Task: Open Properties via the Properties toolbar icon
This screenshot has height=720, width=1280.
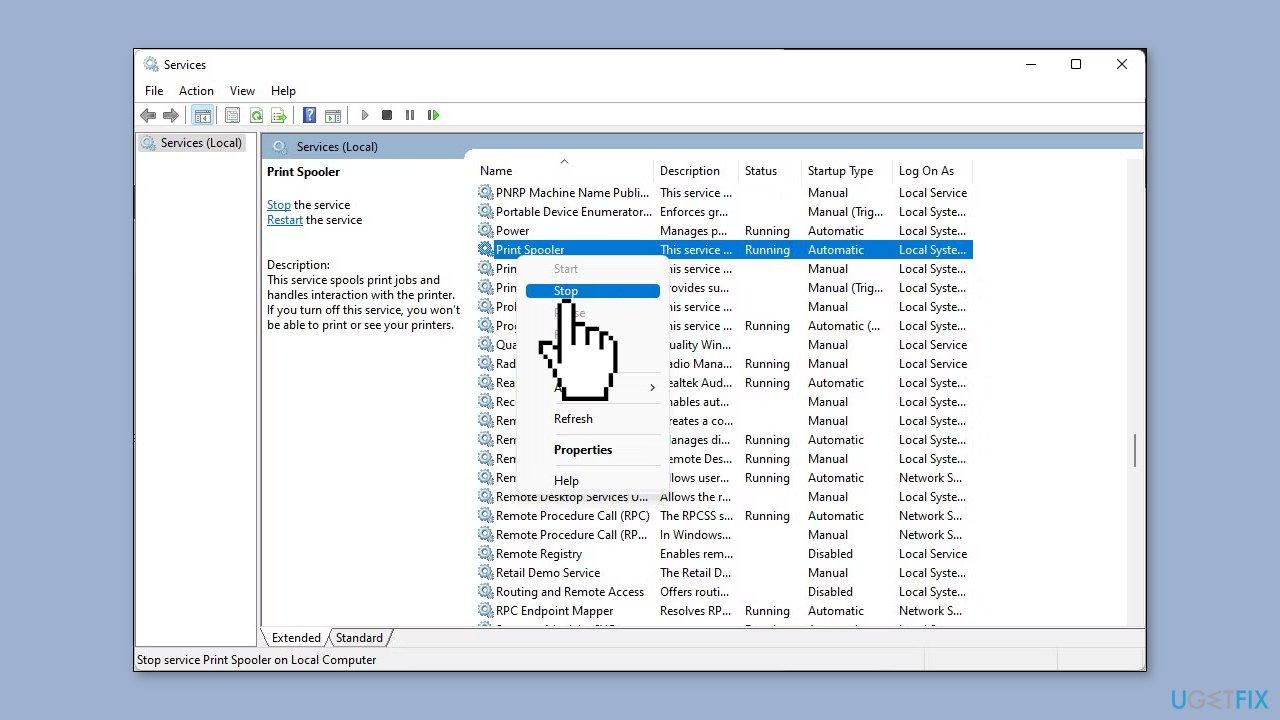Action: 232,115
